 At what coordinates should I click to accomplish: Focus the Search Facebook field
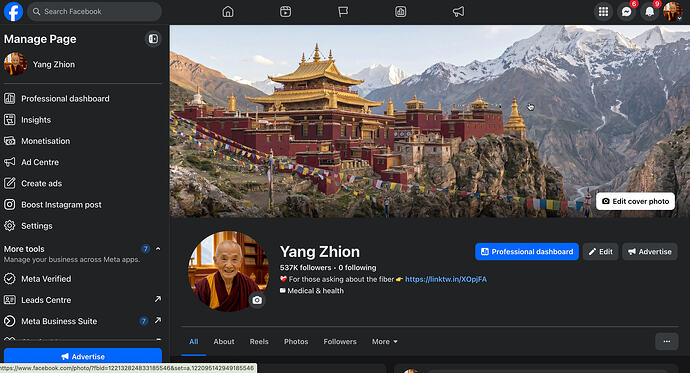click(x=94, y=11)
